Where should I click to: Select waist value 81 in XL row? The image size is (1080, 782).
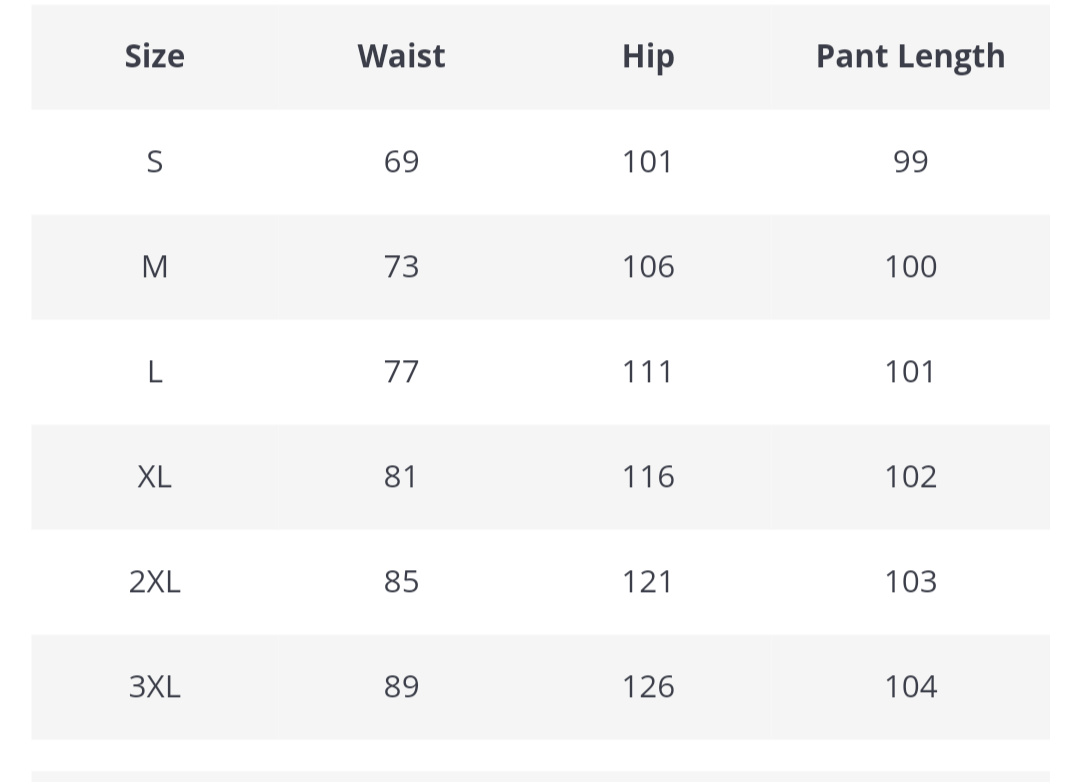pos(401,476)
